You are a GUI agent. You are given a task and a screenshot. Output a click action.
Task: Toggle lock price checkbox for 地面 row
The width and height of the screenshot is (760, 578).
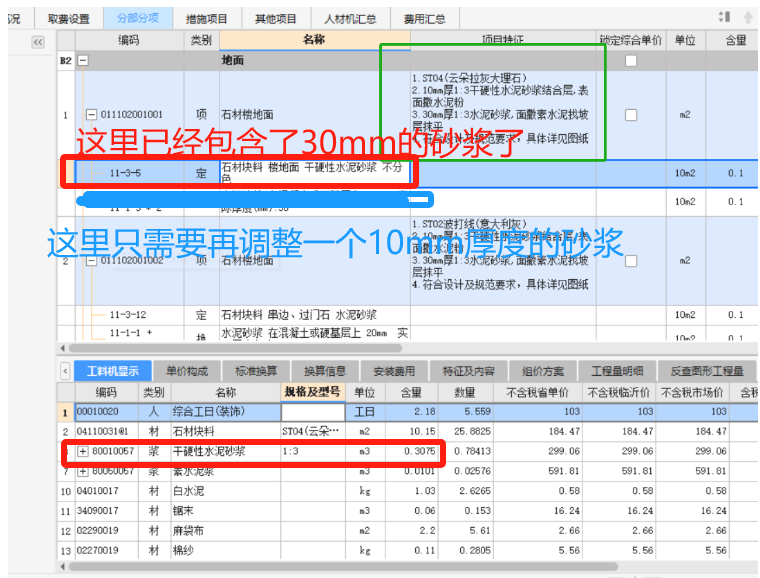[631, 61]
